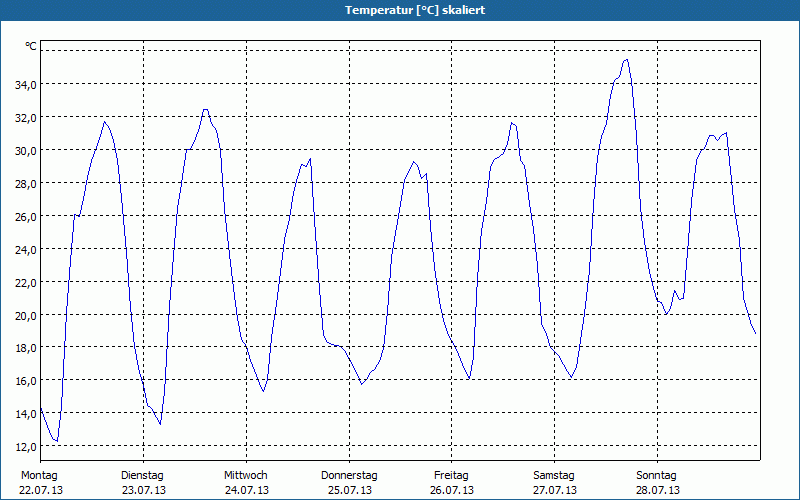Click Saturday's highest temperature peak on the curve
The height and width of the screenshot is (500, 800).
[627, 60]
